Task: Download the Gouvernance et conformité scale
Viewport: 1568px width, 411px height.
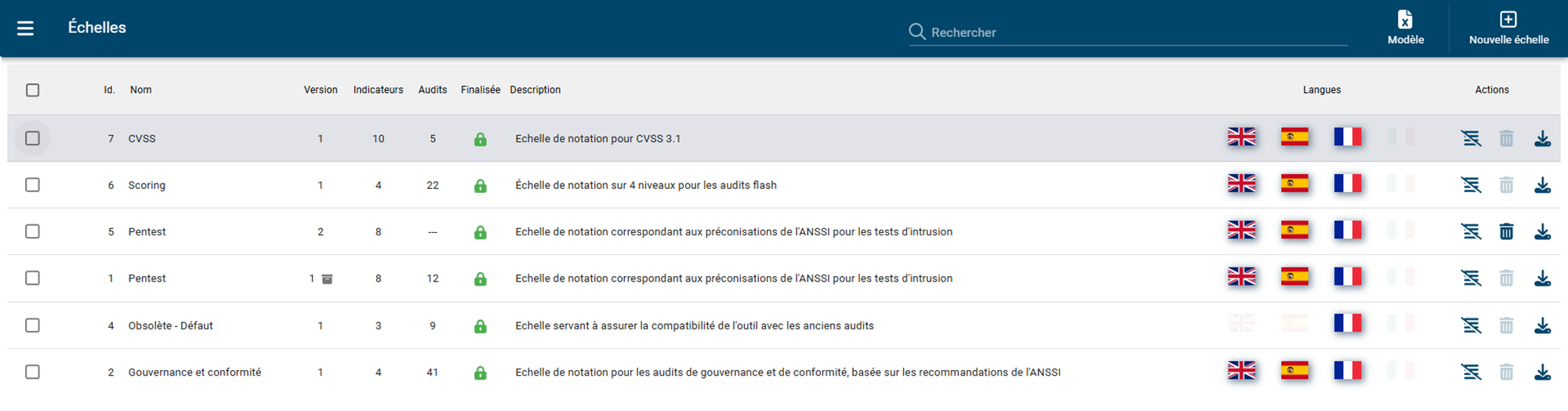Action: coord(1542,372)
